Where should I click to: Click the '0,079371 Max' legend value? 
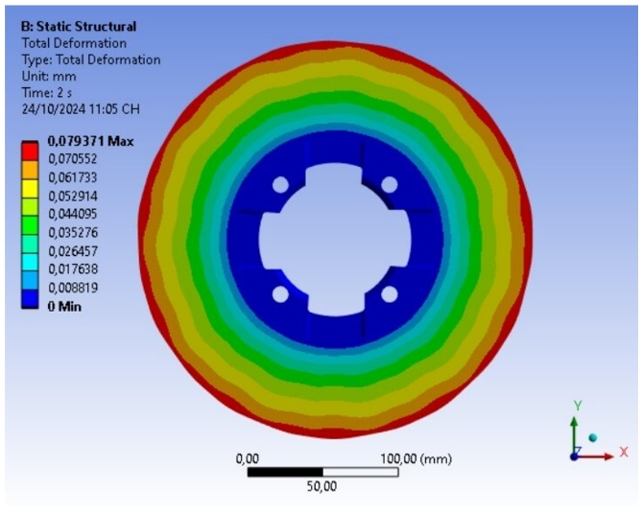point(91,141)
